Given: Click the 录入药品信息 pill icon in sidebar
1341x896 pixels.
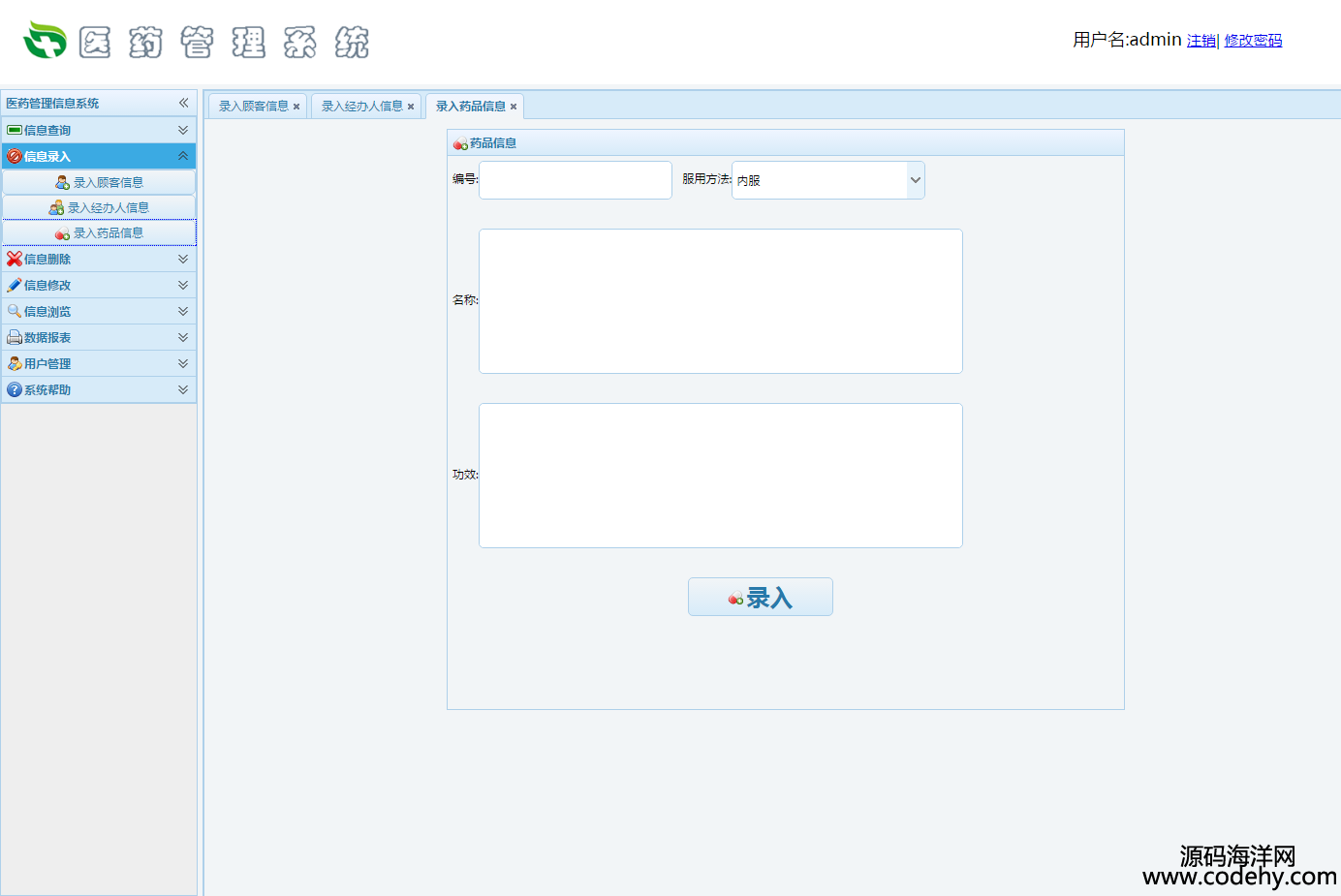Looking at the screenshot, I should pos(63,233).
